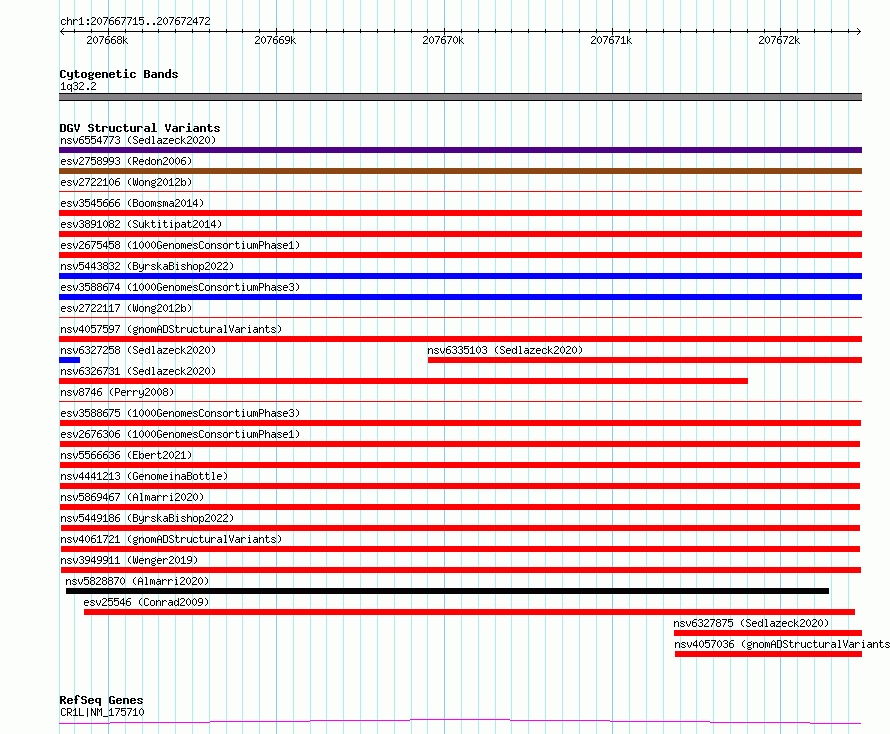The image size is (890, 734).
Task: Select the purple nsv6554773 variant bar
Action: click(x=460, y=150)
